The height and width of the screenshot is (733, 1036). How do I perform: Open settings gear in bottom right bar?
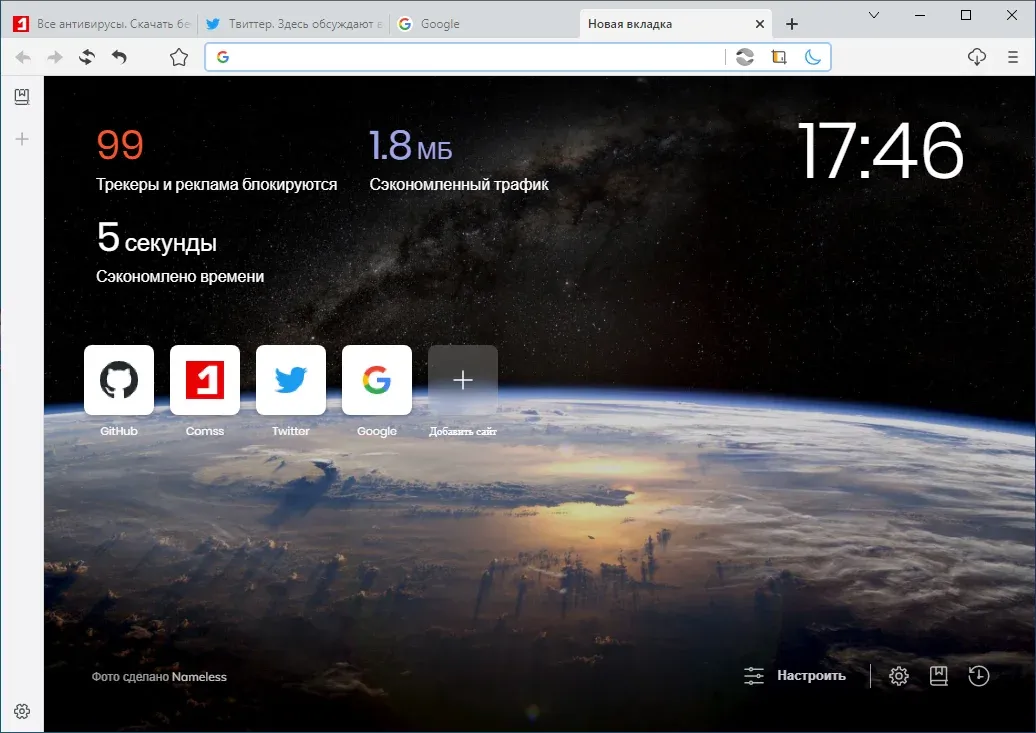[899, 675]
